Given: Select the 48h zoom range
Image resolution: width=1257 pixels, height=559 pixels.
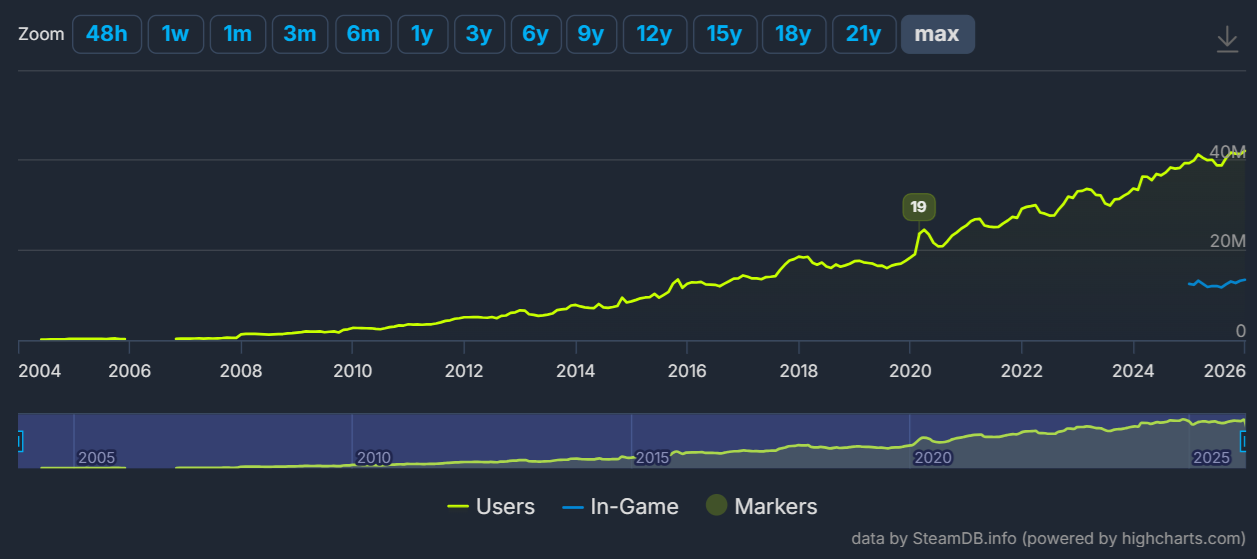Looking at the screenshot, I should pos(107,34).
